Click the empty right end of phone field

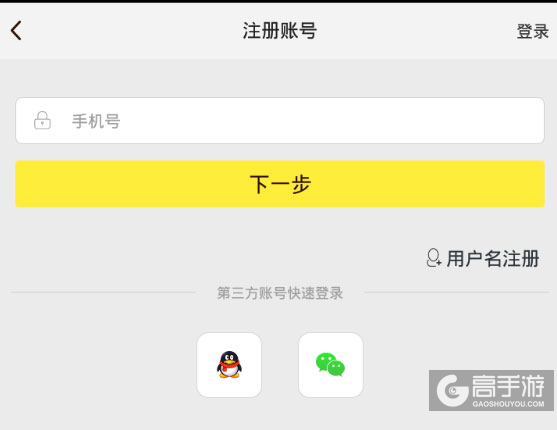497,120
